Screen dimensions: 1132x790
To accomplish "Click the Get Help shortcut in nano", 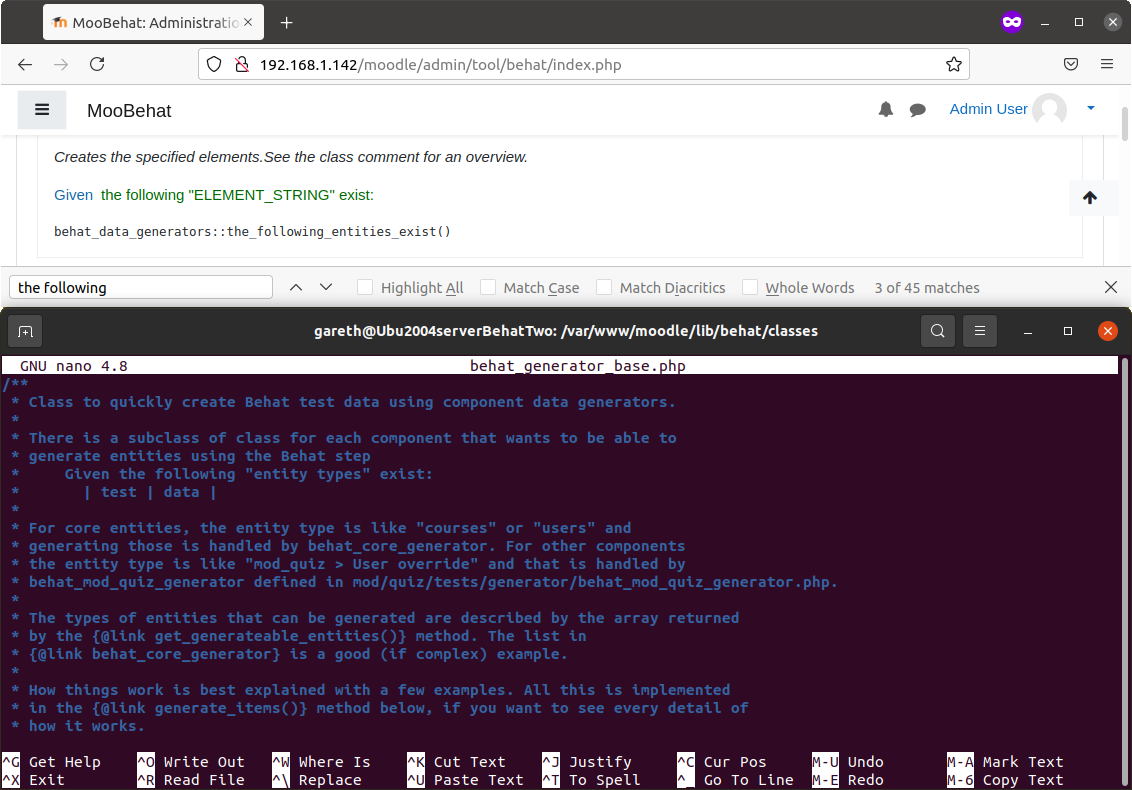I will point(51,762).
